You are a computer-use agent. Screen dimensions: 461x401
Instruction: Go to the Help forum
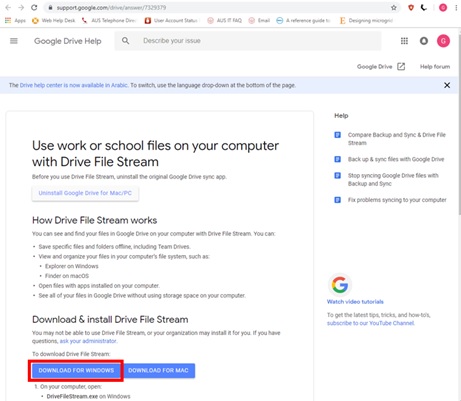(x=435, y=67)
